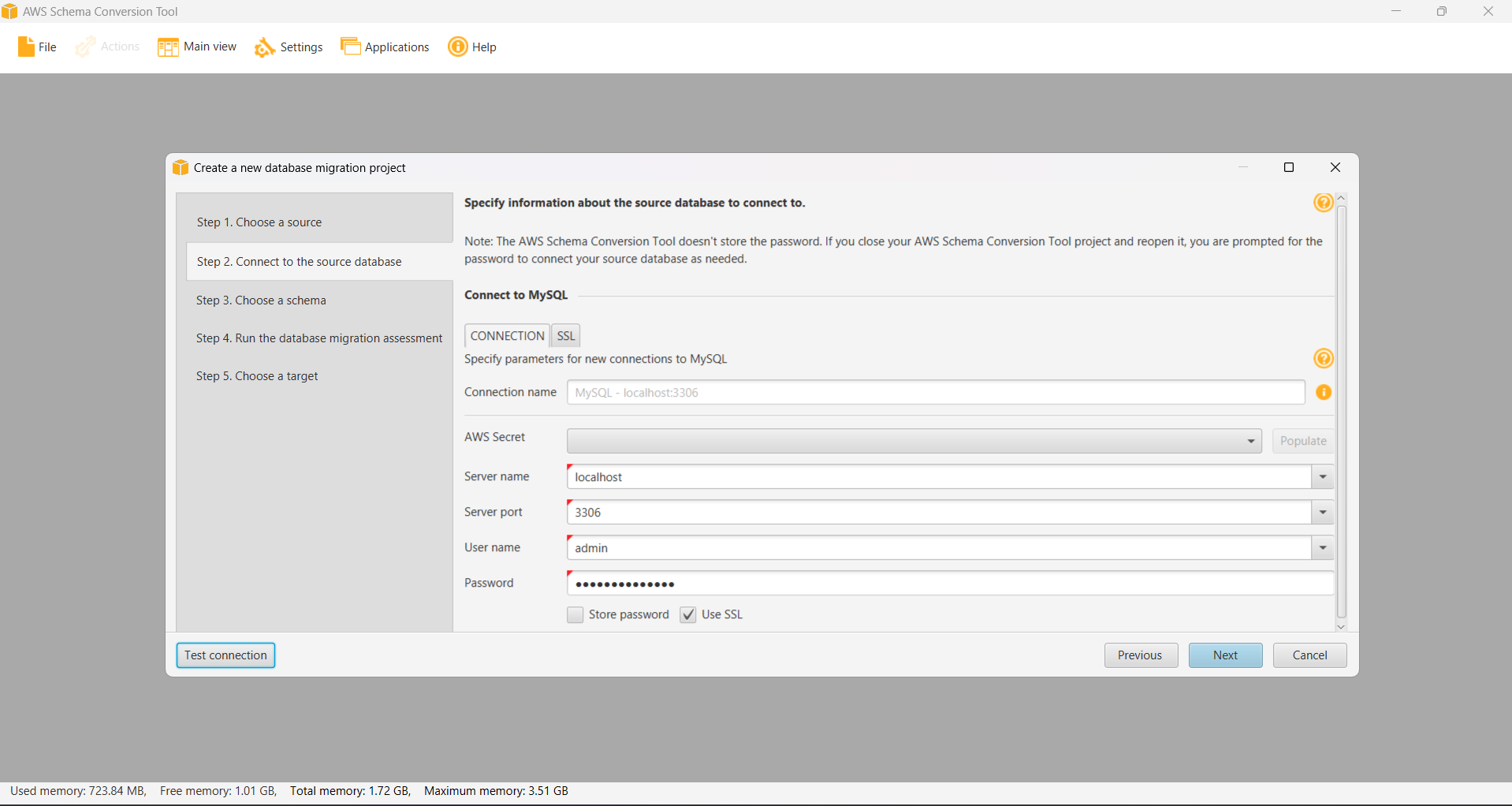Image resolution: width=1512 pixels, height=806 pixels.
Task: Click the help icon near MySQL parameters
Action: coord(1324,358)
